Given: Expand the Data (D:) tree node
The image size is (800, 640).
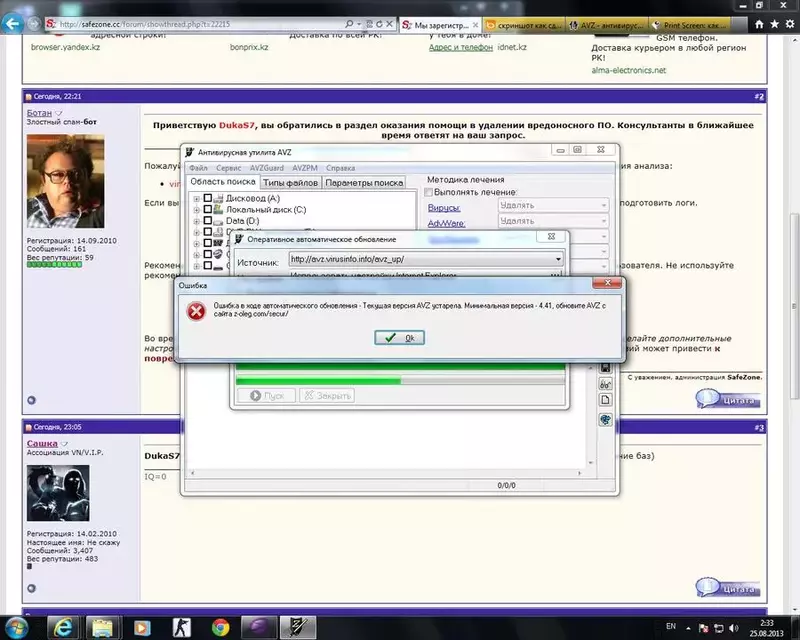Looking at the screenshot, I should point(196,221).
